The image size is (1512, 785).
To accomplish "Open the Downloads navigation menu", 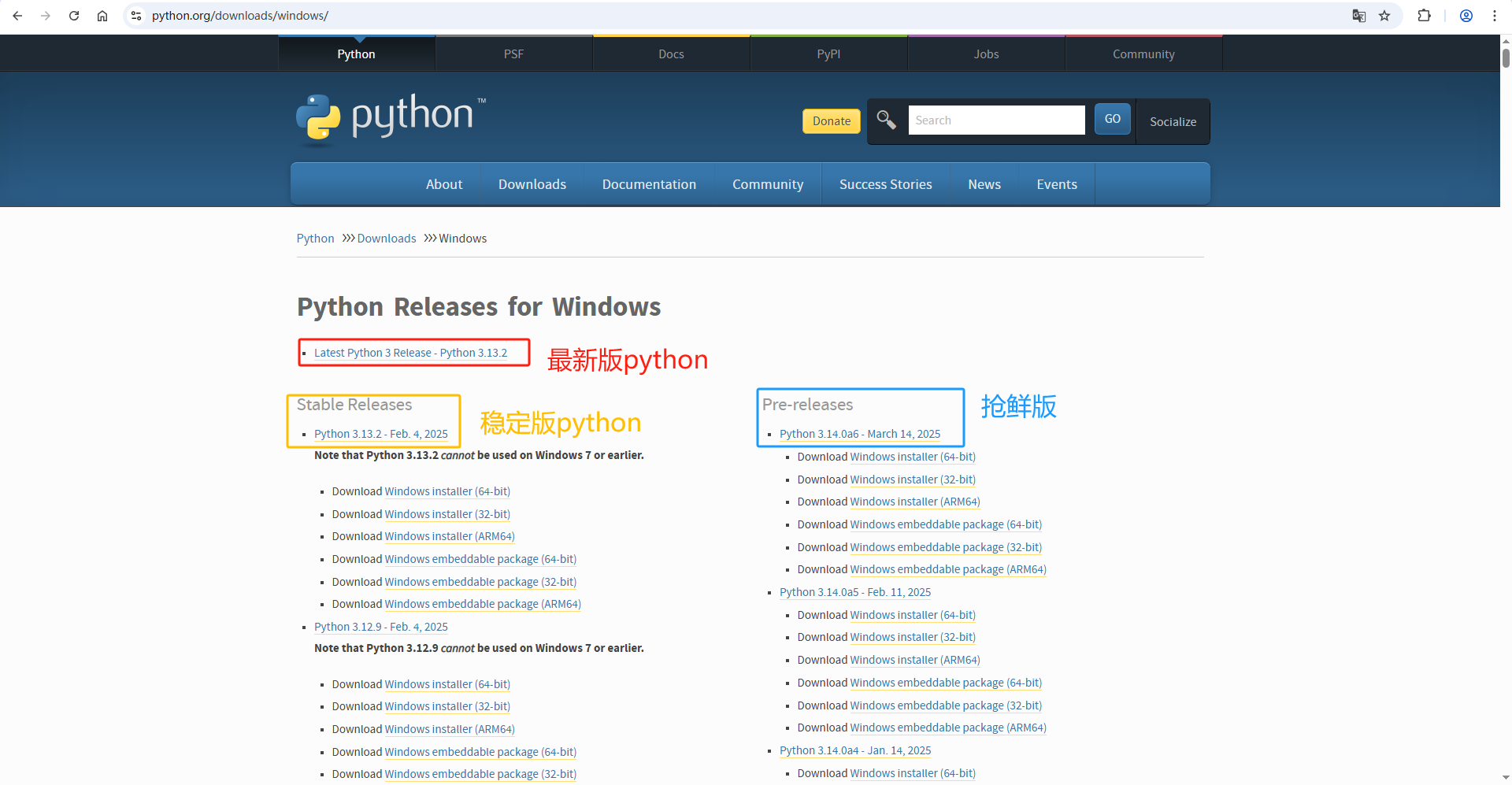I will (x=532, y=184).
